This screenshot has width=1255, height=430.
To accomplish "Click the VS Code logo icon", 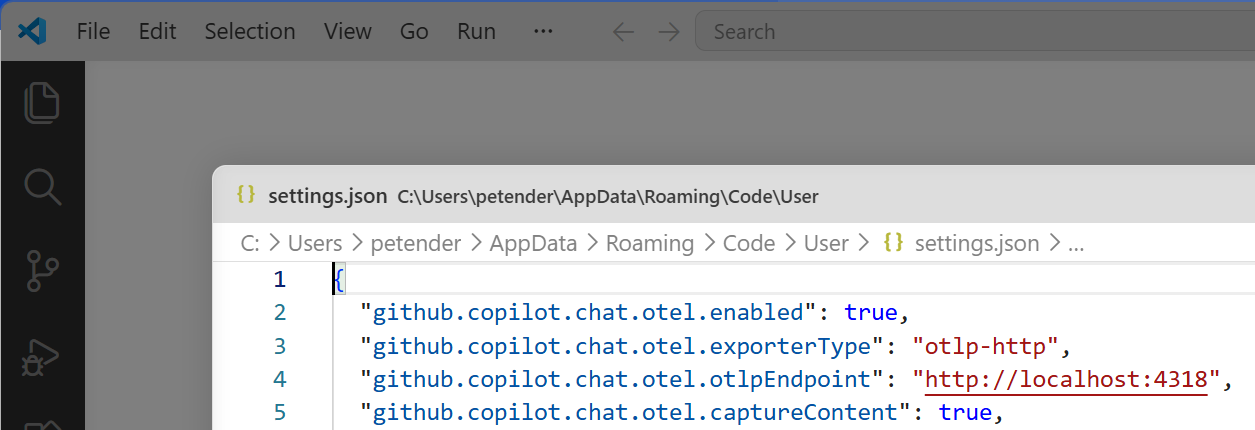I will point(32,31).
